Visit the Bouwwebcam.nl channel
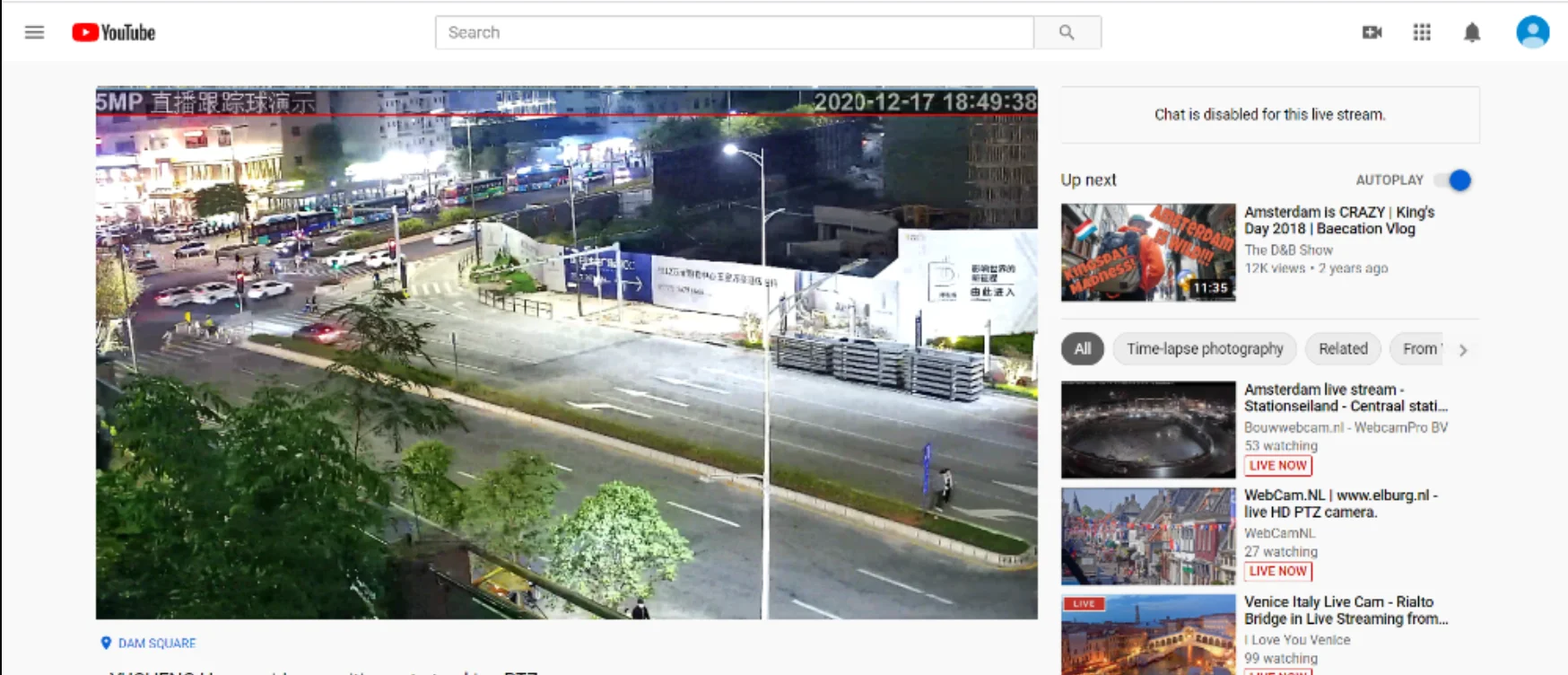The height and width of the screenshot is (675, 1568). (1346, 428)
